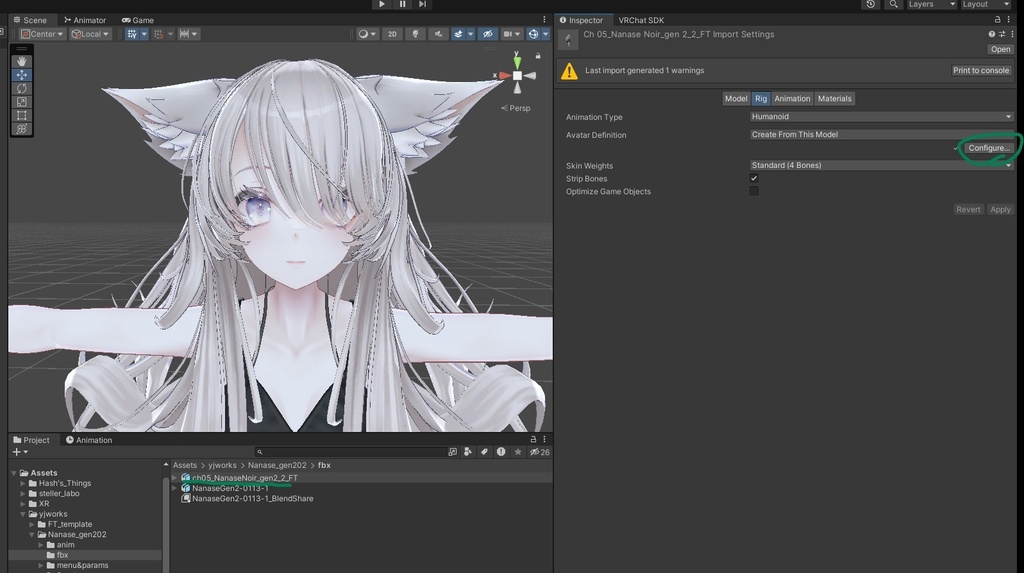
Task: Open Skin Weights dropdown
Action: click(881, 165)
